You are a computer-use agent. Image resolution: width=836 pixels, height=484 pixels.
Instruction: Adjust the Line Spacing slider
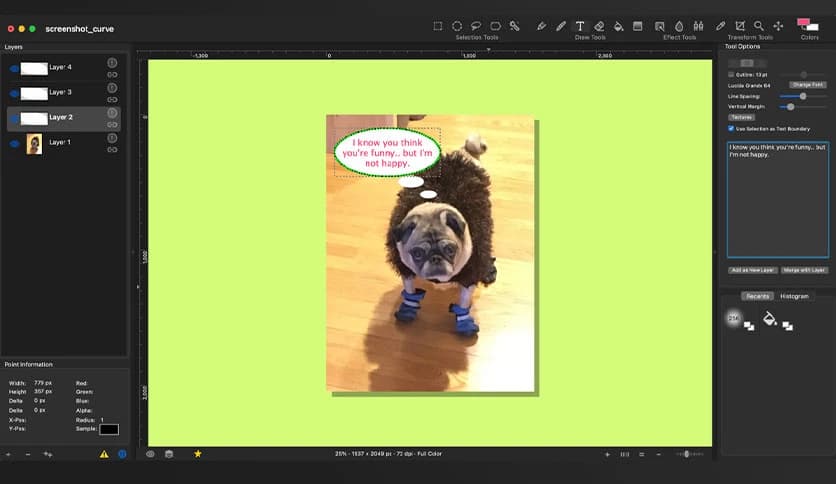click(802, 96)
